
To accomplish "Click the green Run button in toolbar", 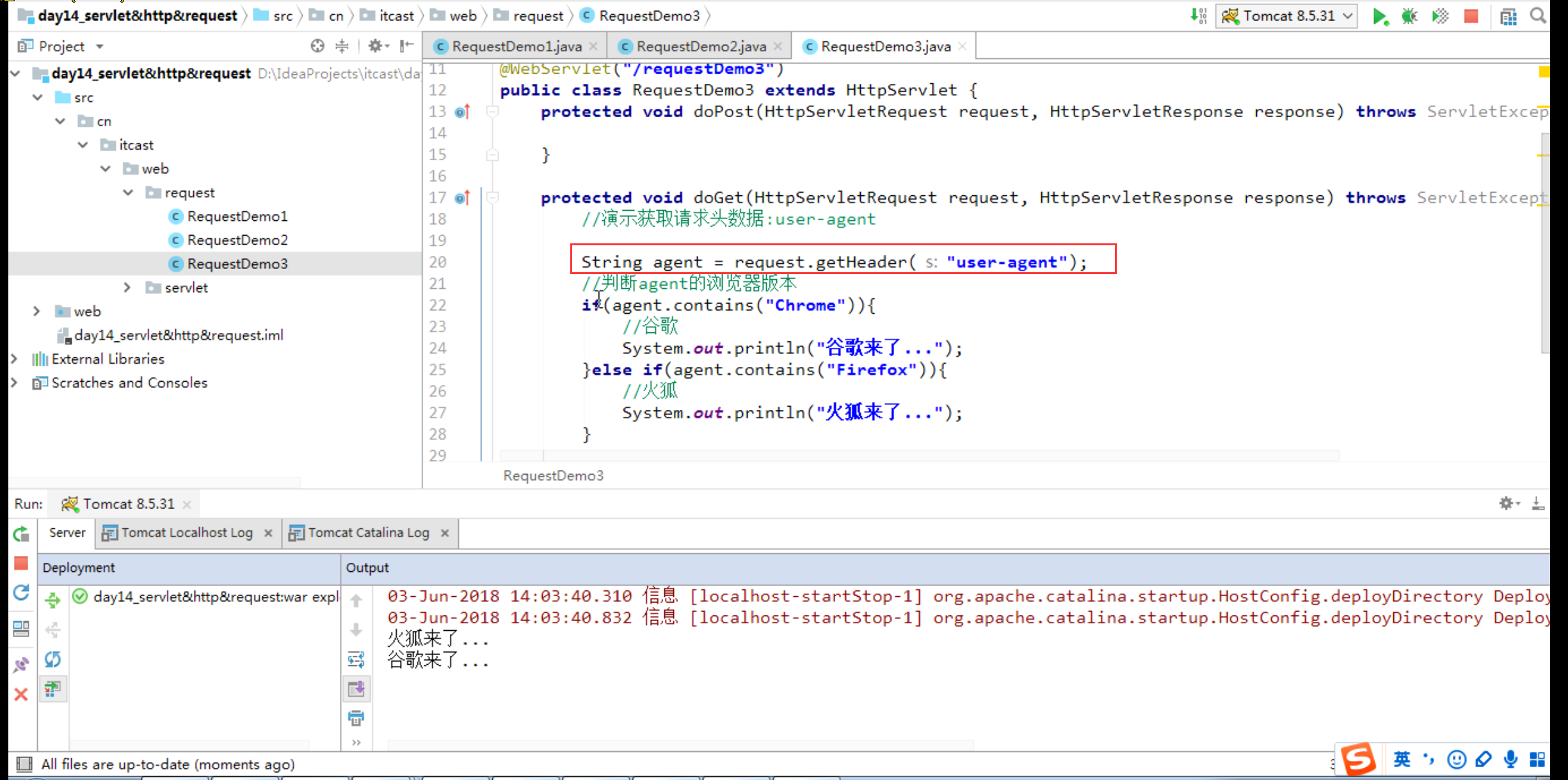I will click(1379, 16).
